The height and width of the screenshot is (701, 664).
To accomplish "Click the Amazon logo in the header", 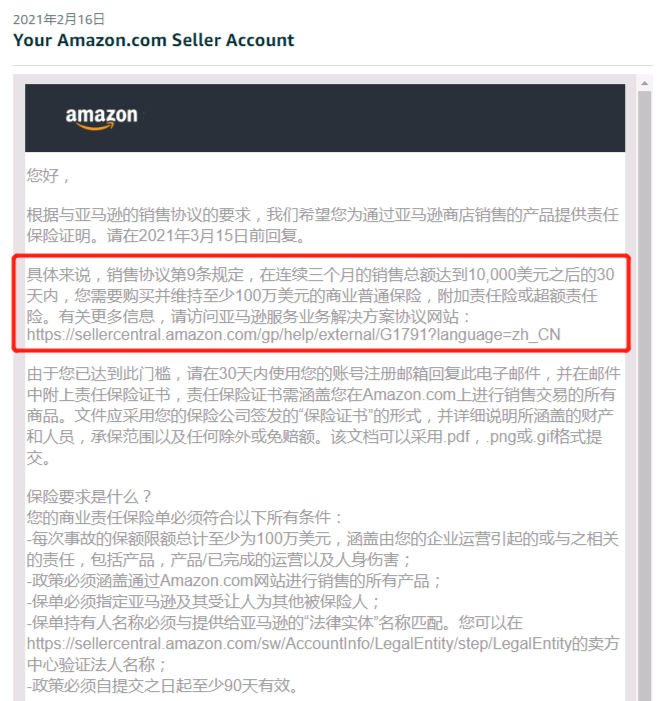I will (x=102, y=118).
